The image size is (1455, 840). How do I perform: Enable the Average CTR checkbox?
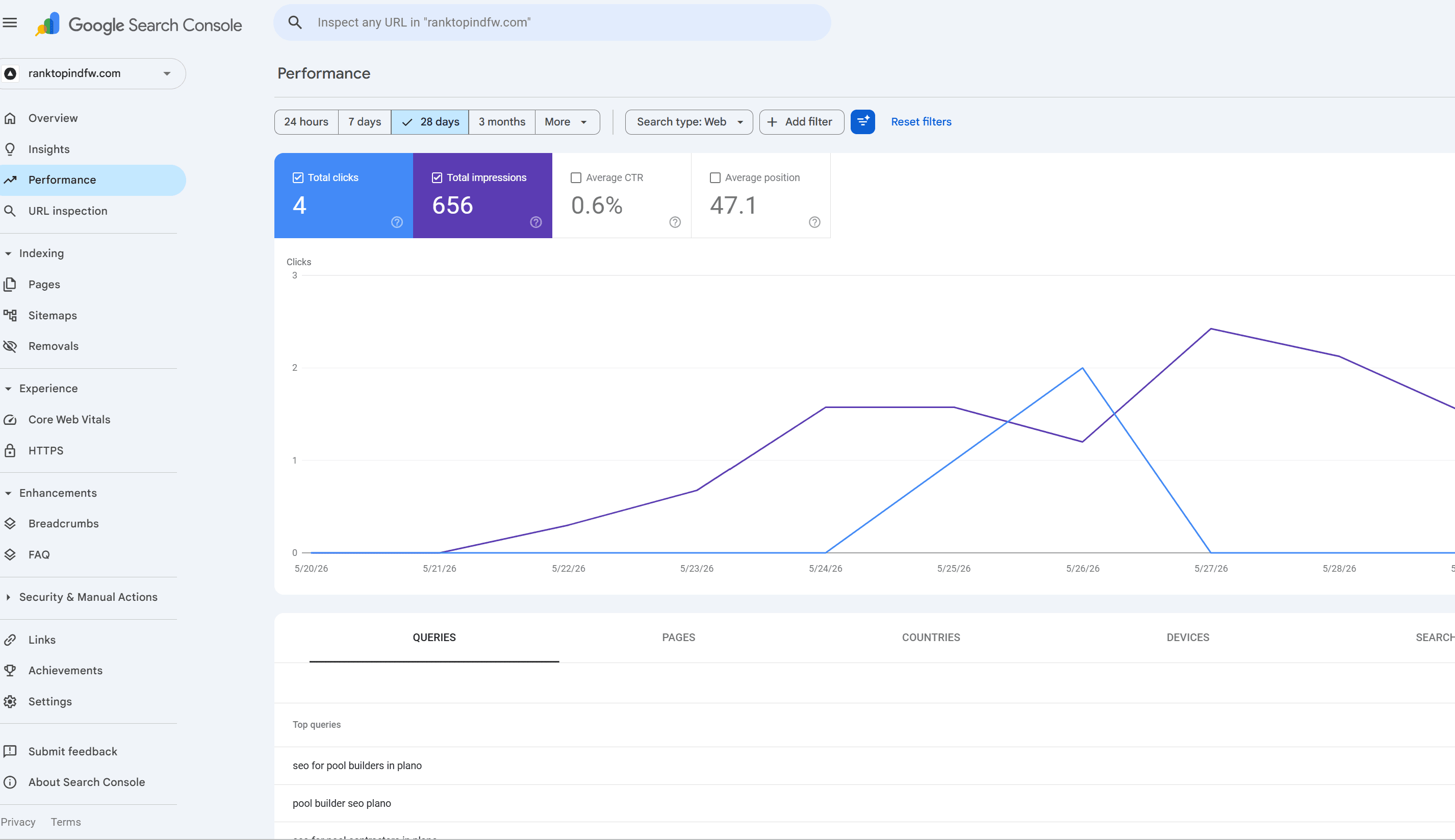pyautogui.click(x=576, y=177)
